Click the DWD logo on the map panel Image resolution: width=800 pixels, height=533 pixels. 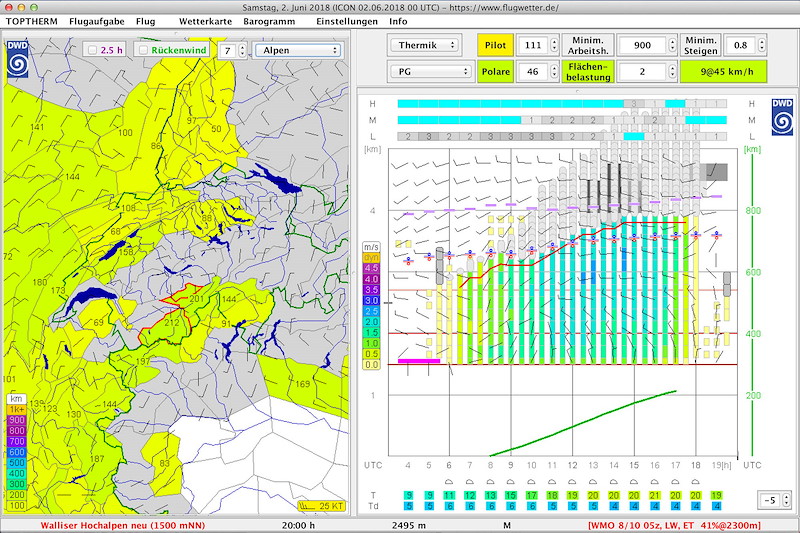click(17, 59)
